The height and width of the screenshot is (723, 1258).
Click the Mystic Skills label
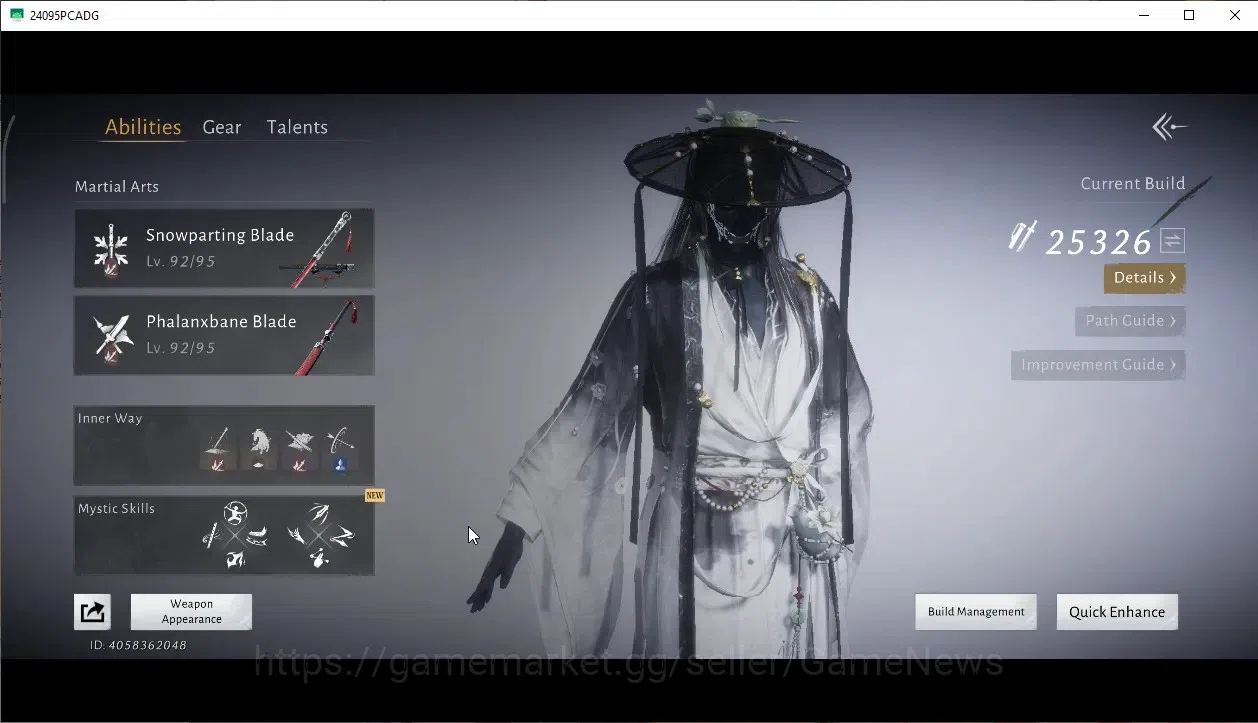116,508
